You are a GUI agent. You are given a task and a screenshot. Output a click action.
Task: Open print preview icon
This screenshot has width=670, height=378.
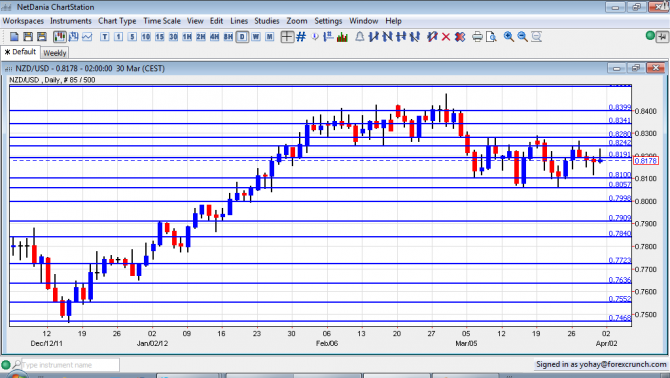pyautogui.click(x=491, y=37)
